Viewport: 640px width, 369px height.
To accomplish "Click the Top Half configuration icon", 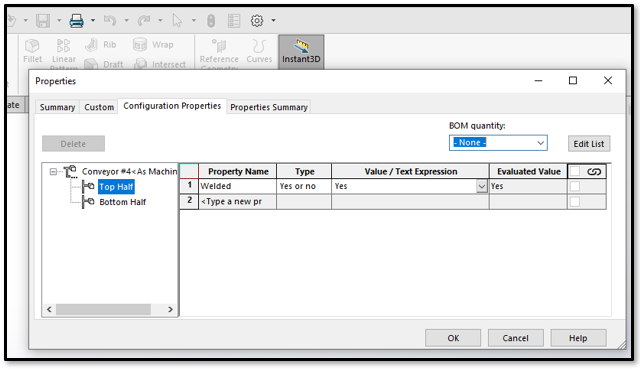I will point(88,187).
